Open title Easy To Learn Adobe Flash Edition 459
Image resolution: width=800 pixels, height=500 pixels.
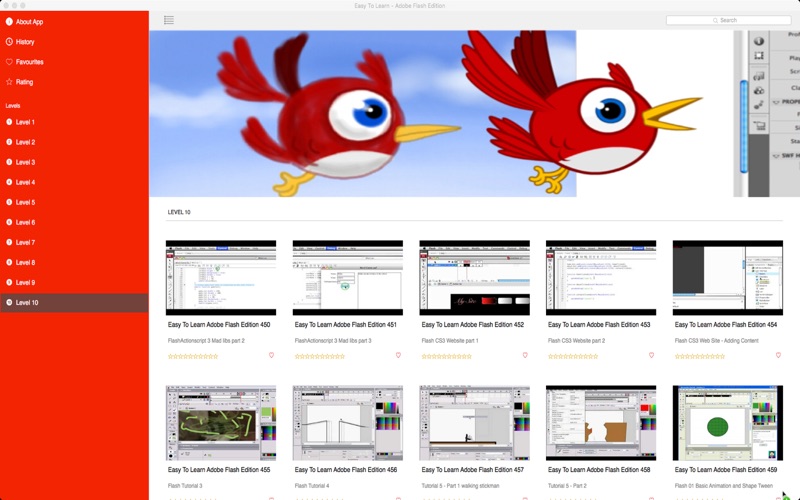(726, 469)
